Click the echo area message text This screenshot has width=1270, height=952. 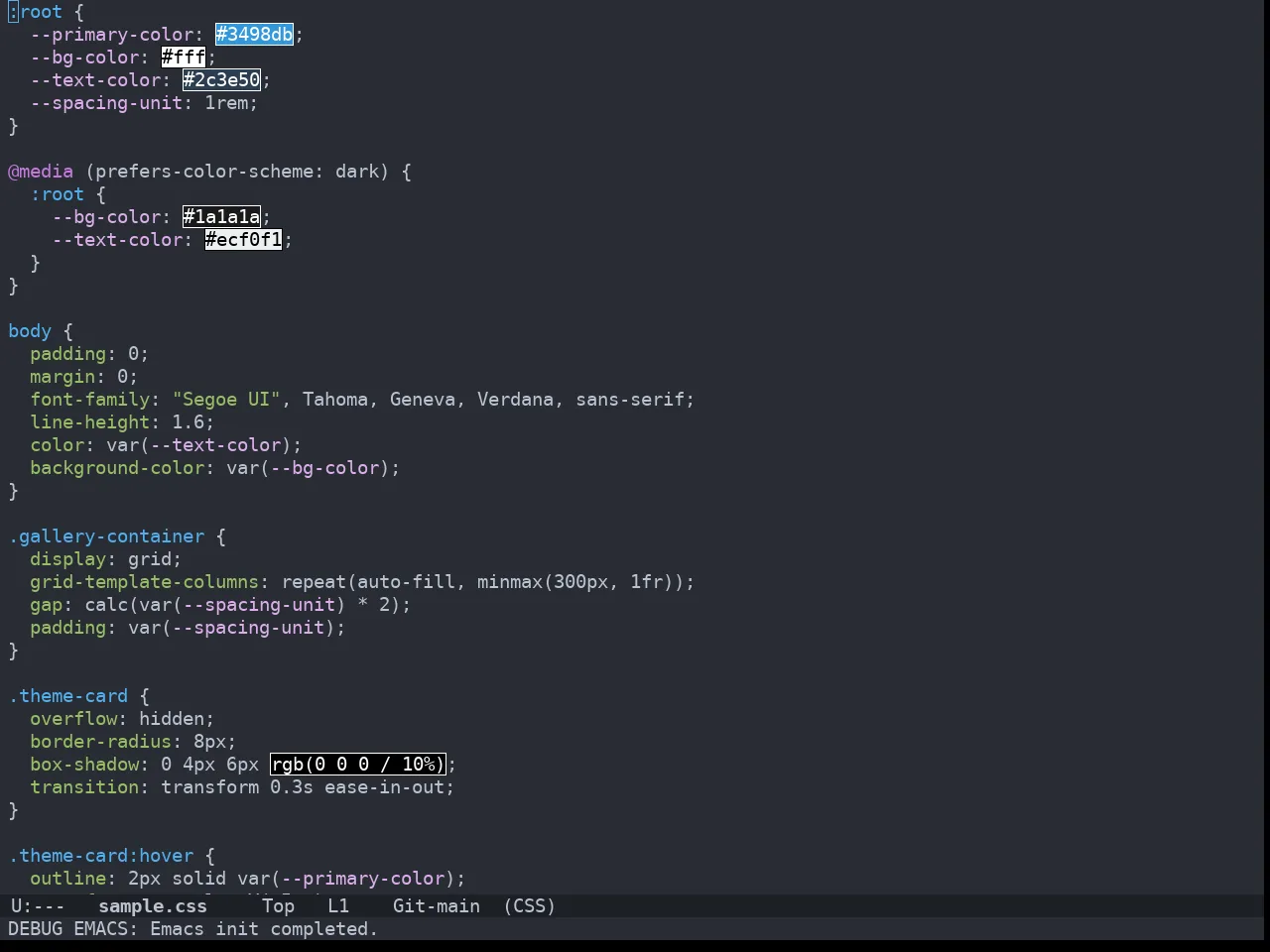193,929
